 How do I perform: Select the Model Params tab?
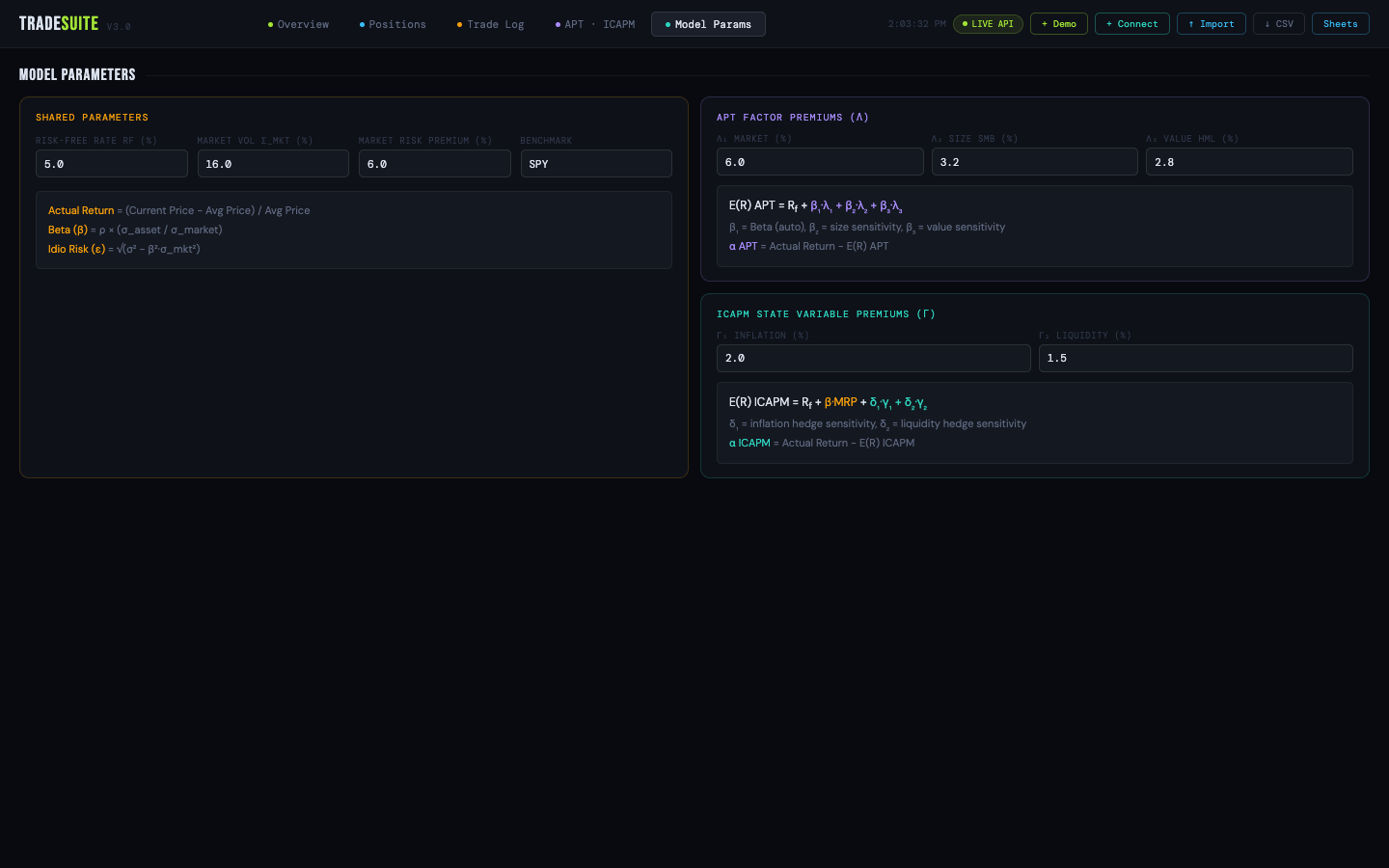708,24
